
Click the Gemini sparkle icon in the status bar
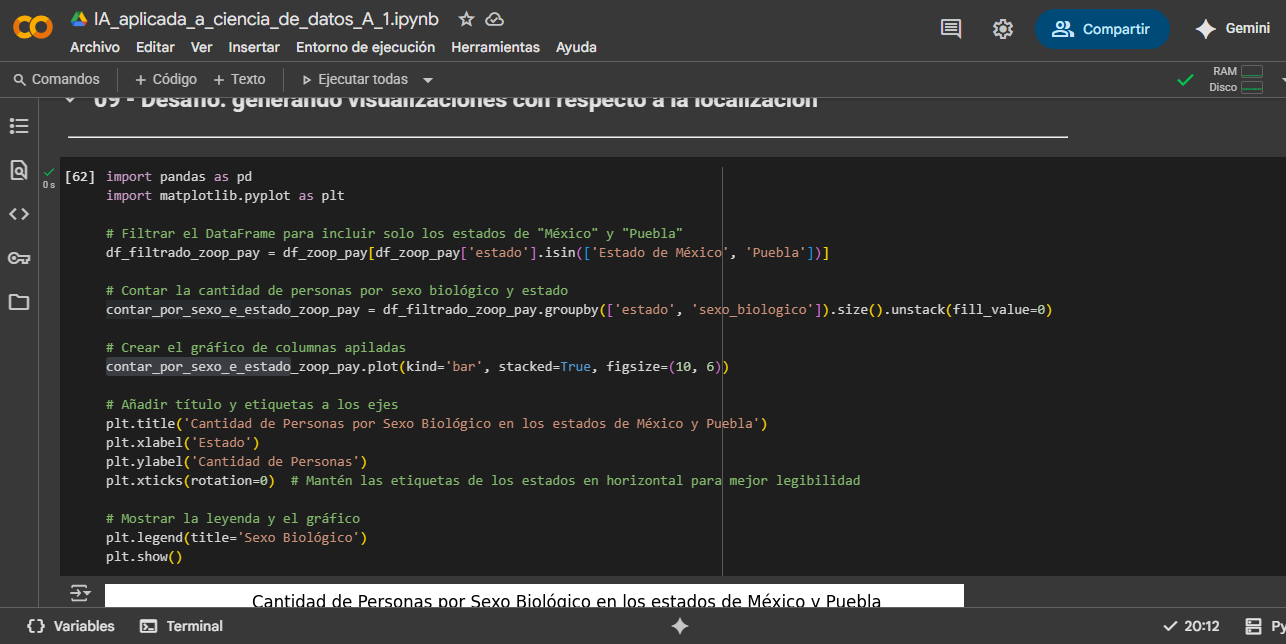pos(680,626)
